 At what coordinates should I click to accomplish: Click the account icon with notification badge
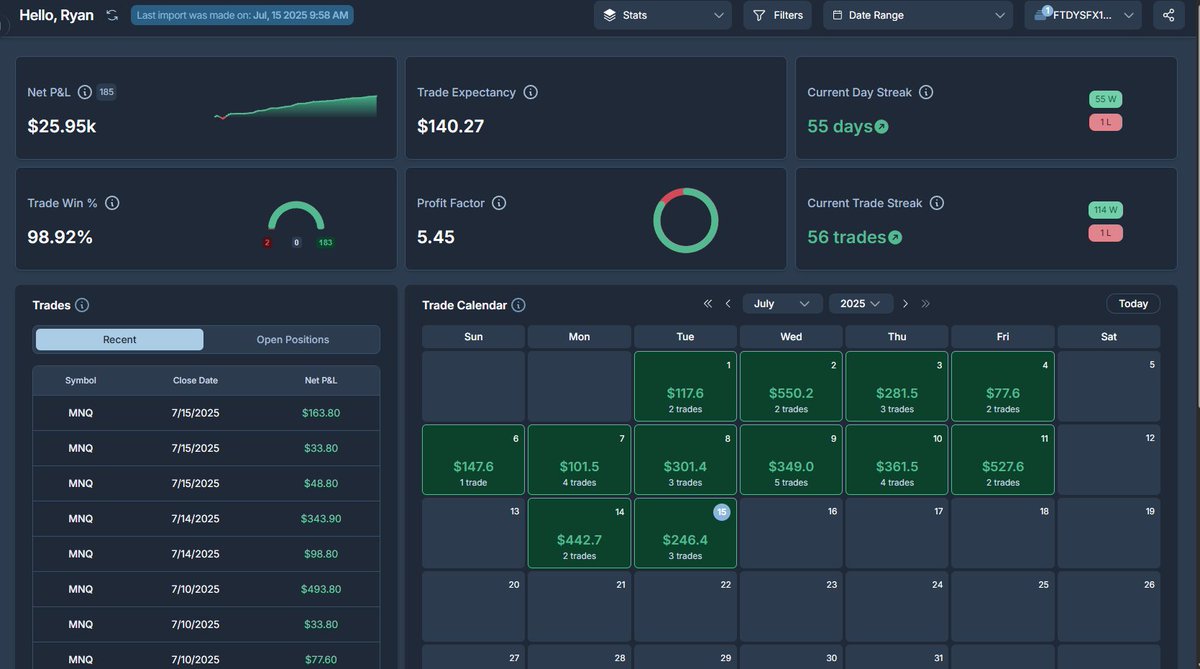1044,14
